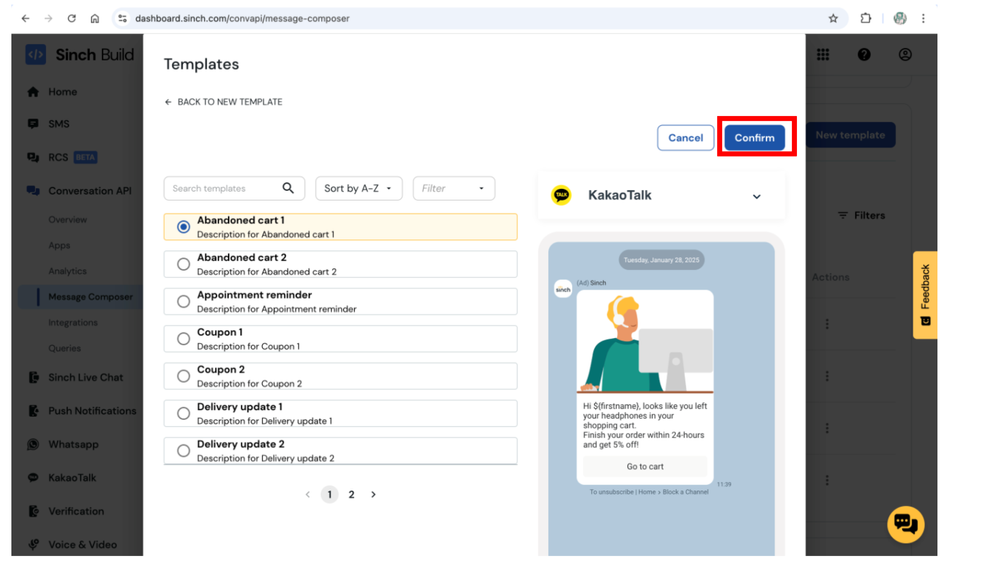Click the Sinch Build logo
Screen dimensions: 999x564
tap(80, 55)
